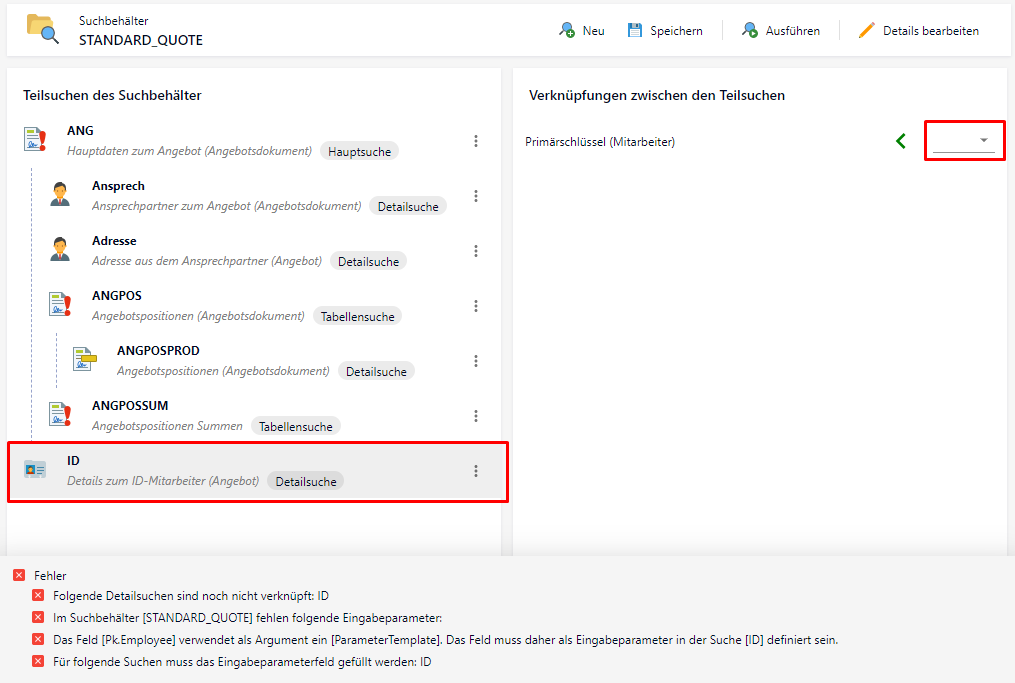
Task: Open three-dot menu for ANGPOSSUM row
Action: pos(476,416)
